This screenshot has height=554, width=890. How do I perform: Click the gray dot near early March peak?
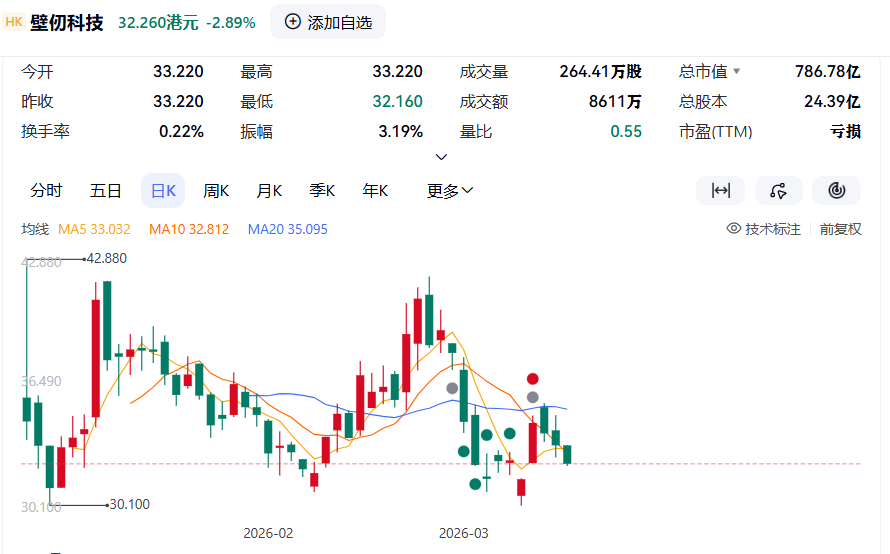coord(452,388)
